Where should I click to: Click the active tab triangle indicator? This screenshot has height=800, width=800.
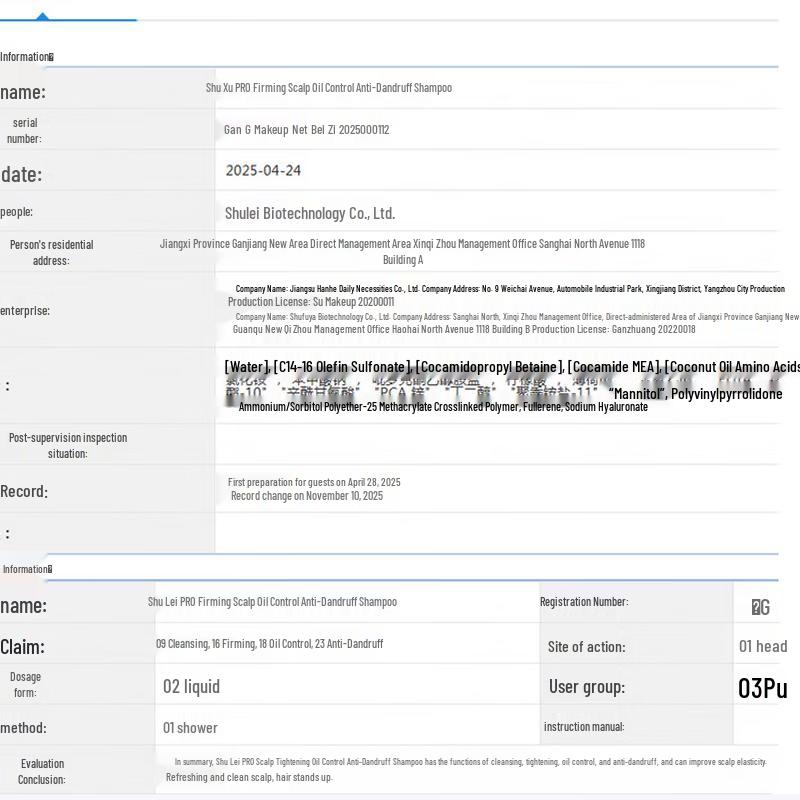[43, 16]
